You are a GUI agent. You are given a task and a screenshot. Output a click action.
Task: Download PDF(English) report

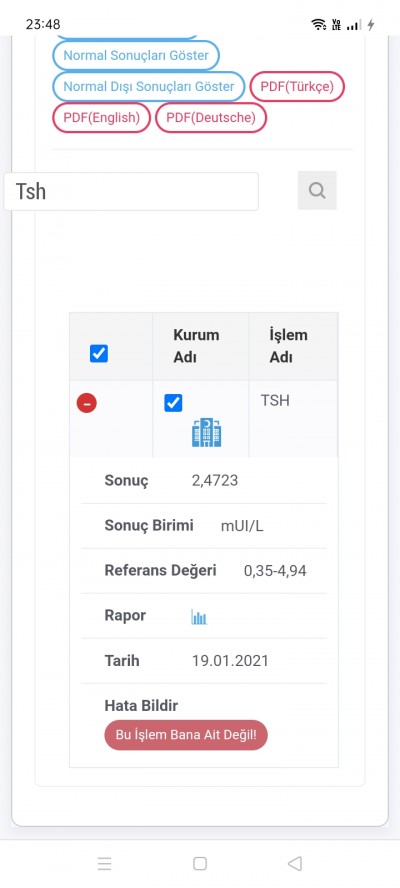[101, 118]
